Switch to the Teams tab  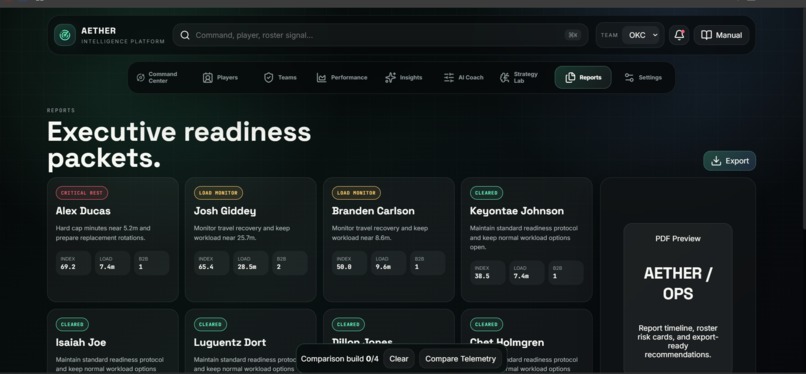(x=280, y=78)
